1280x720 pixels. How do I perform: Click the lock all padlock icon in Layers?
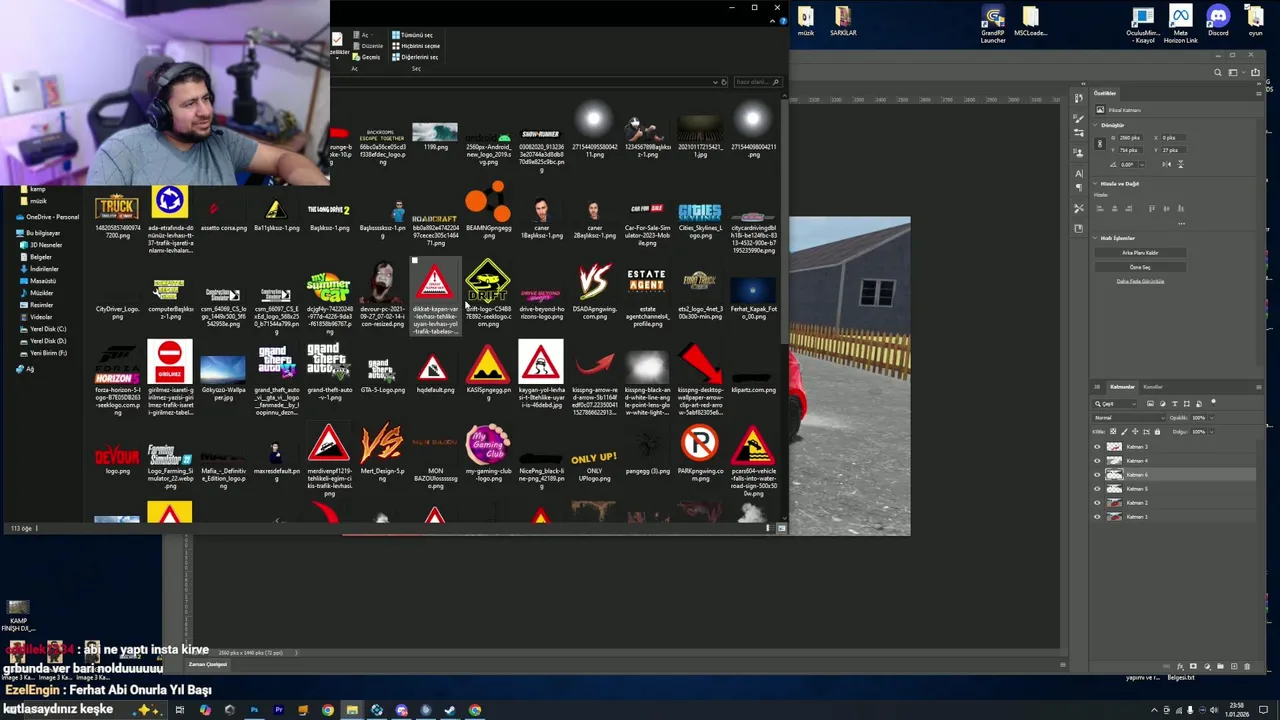[1157, 432]
